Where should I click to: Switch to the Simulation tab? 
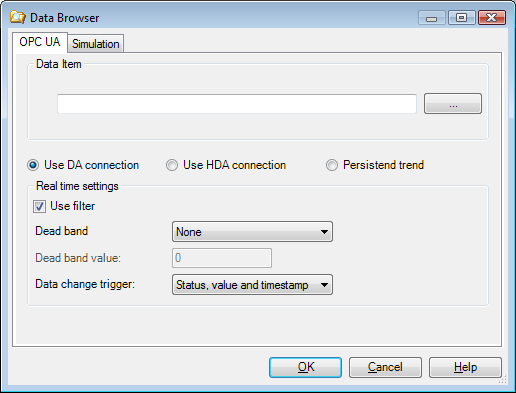(96, 44)
